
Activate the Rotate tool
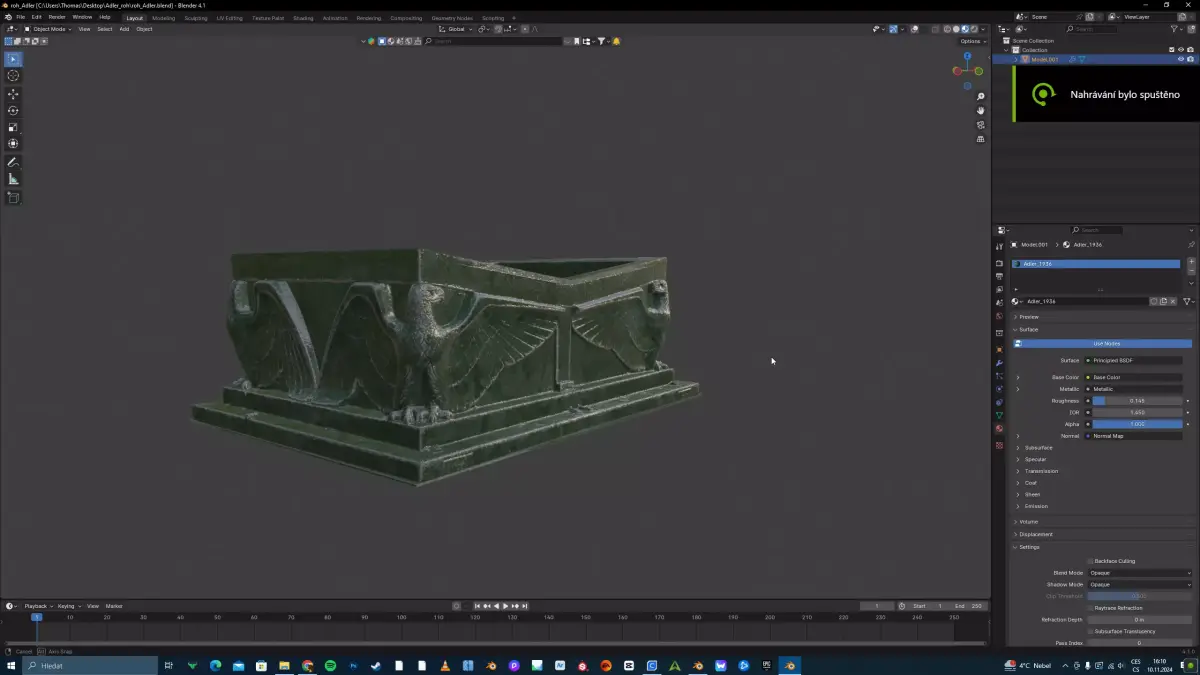coord(13,110)
